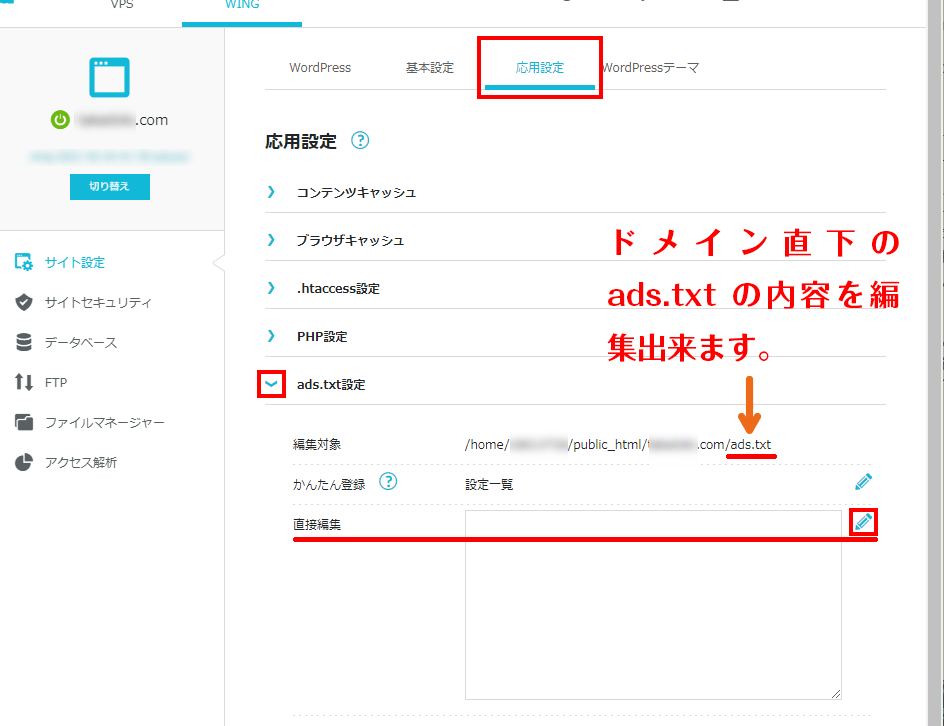Click the green power status icon
The width and height of the screenshot is (944, 726).
60,120
